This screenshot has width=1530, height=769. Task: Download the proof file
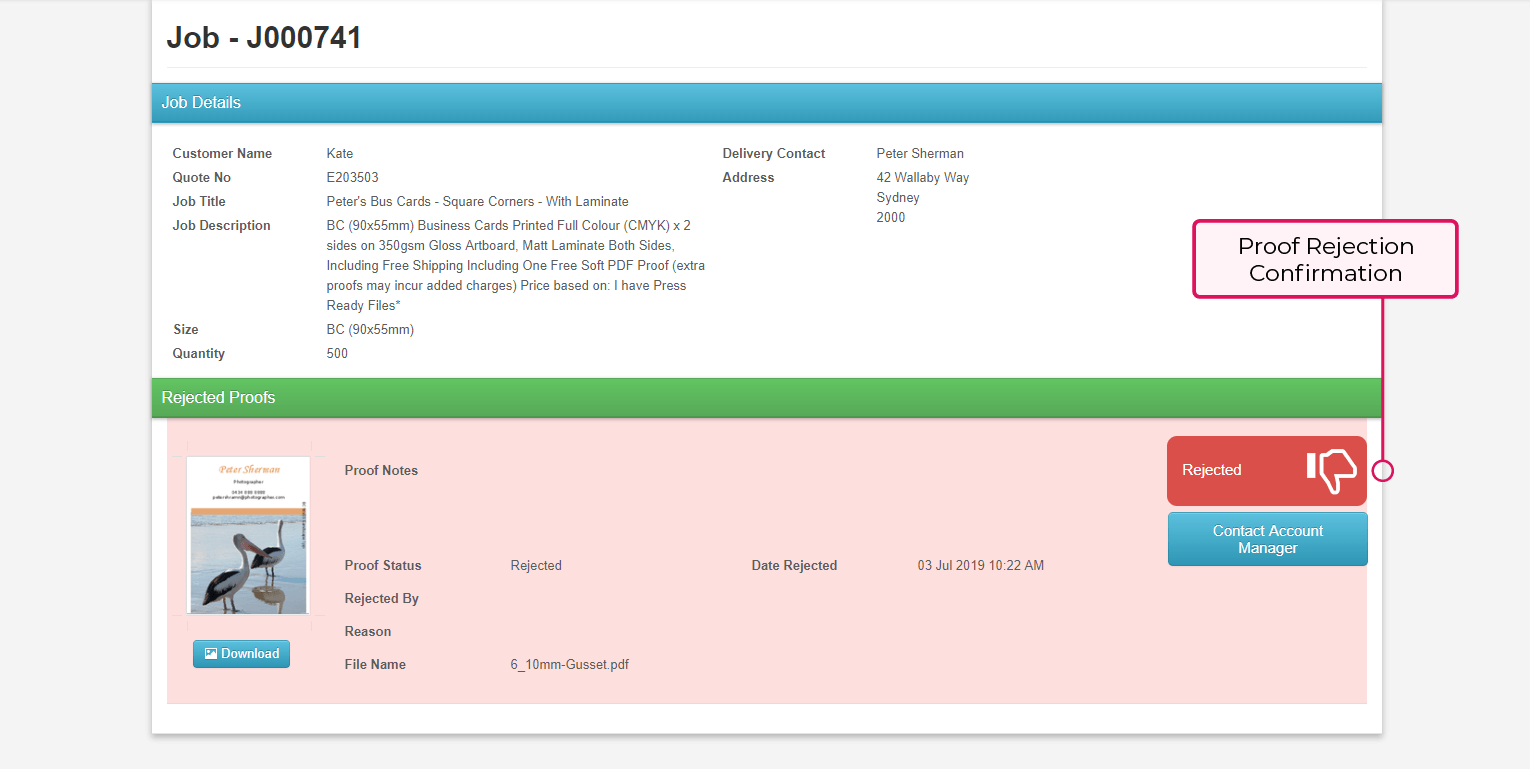point(241,654)
